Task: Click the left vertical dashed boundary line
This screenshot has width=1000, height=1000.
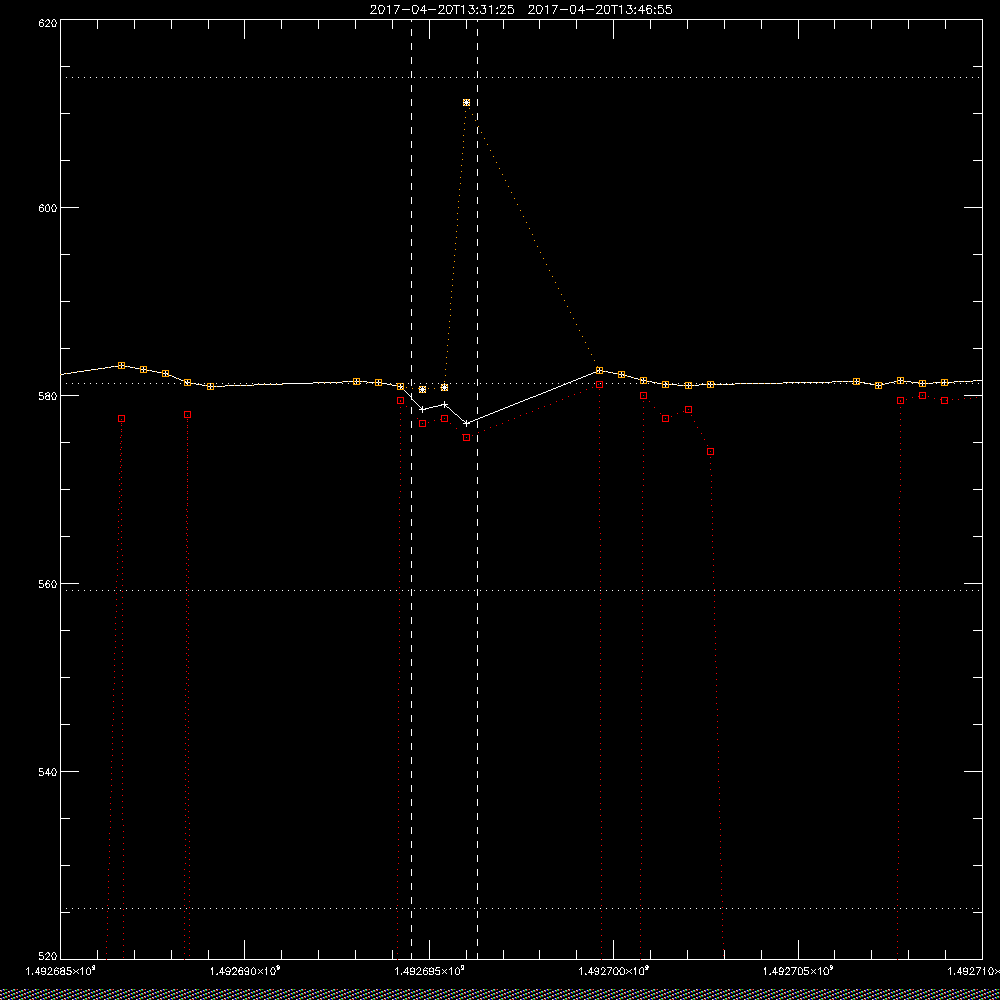Action: click(x=411, y=489)
